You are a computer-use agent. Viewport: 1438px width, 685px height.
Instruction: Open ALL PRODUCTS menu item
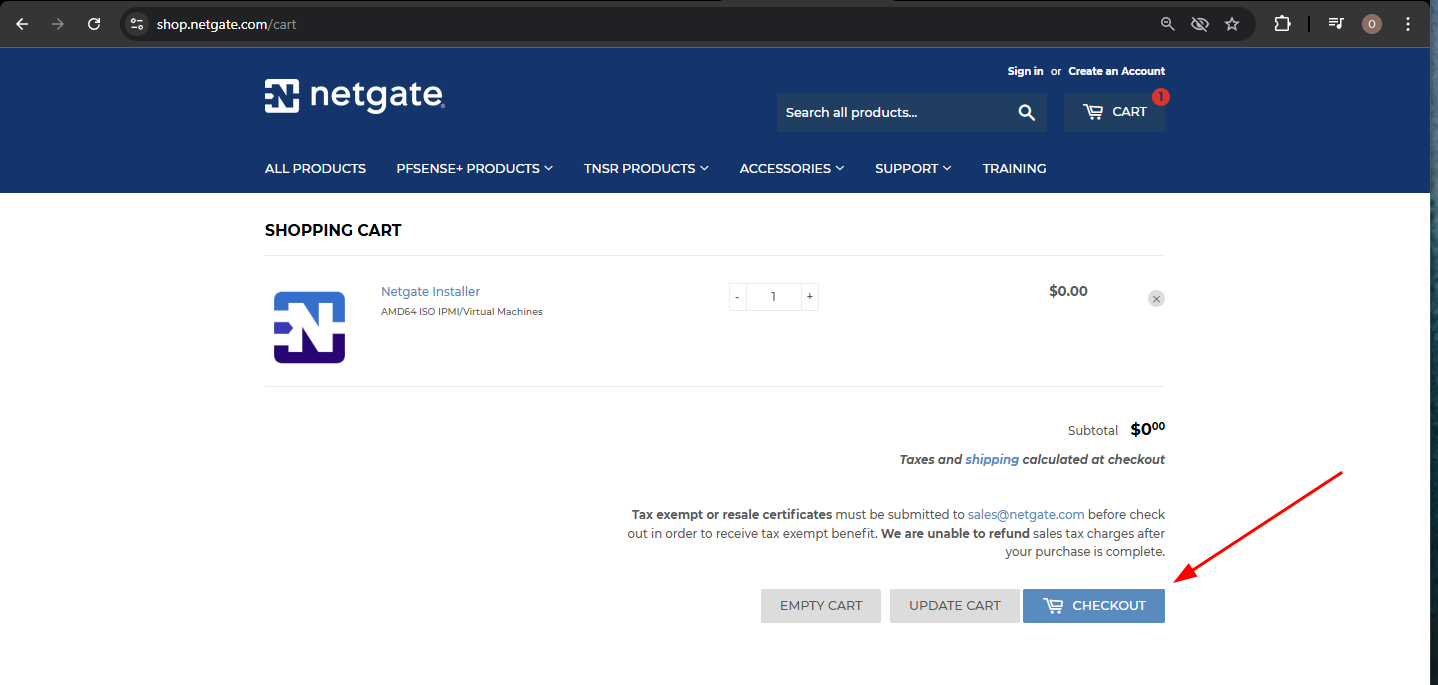click(315, 168)
